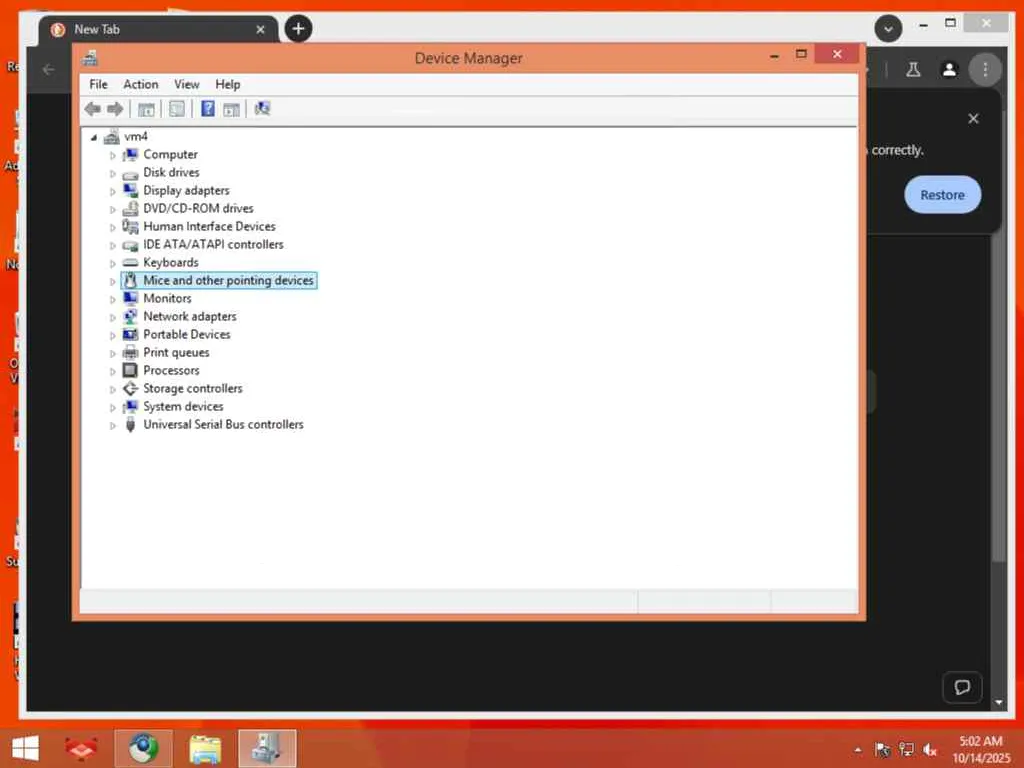
Task: Click the Show/Hide Console Tree toolbar icon
Action: point(146,109)
